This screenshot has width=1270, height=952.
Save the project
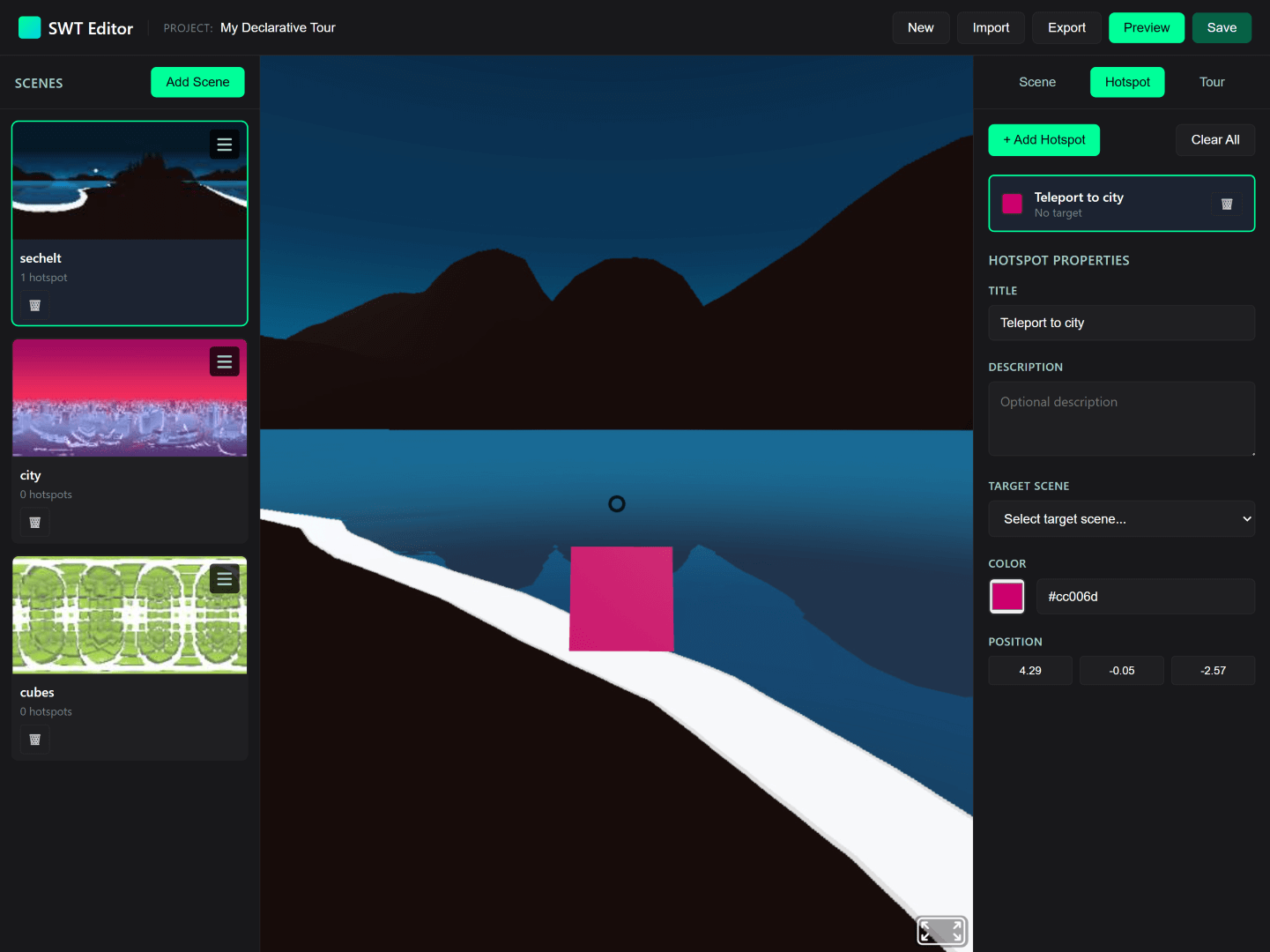[x=1222, y=27]
